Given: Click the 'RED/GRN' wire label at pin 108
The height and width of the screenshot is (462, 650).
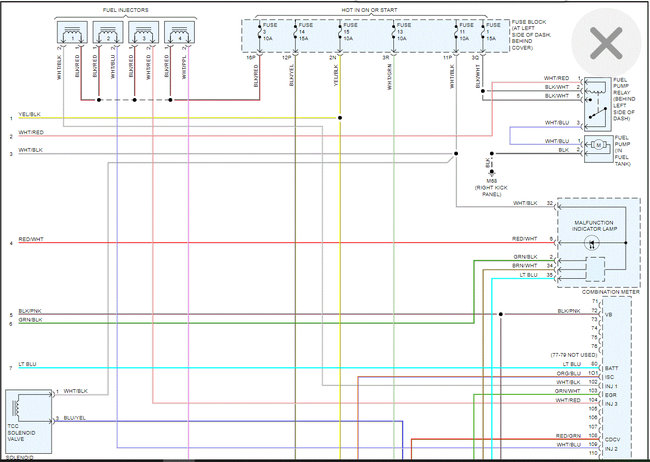Looking at the screenshot, I should coord(568,436).
